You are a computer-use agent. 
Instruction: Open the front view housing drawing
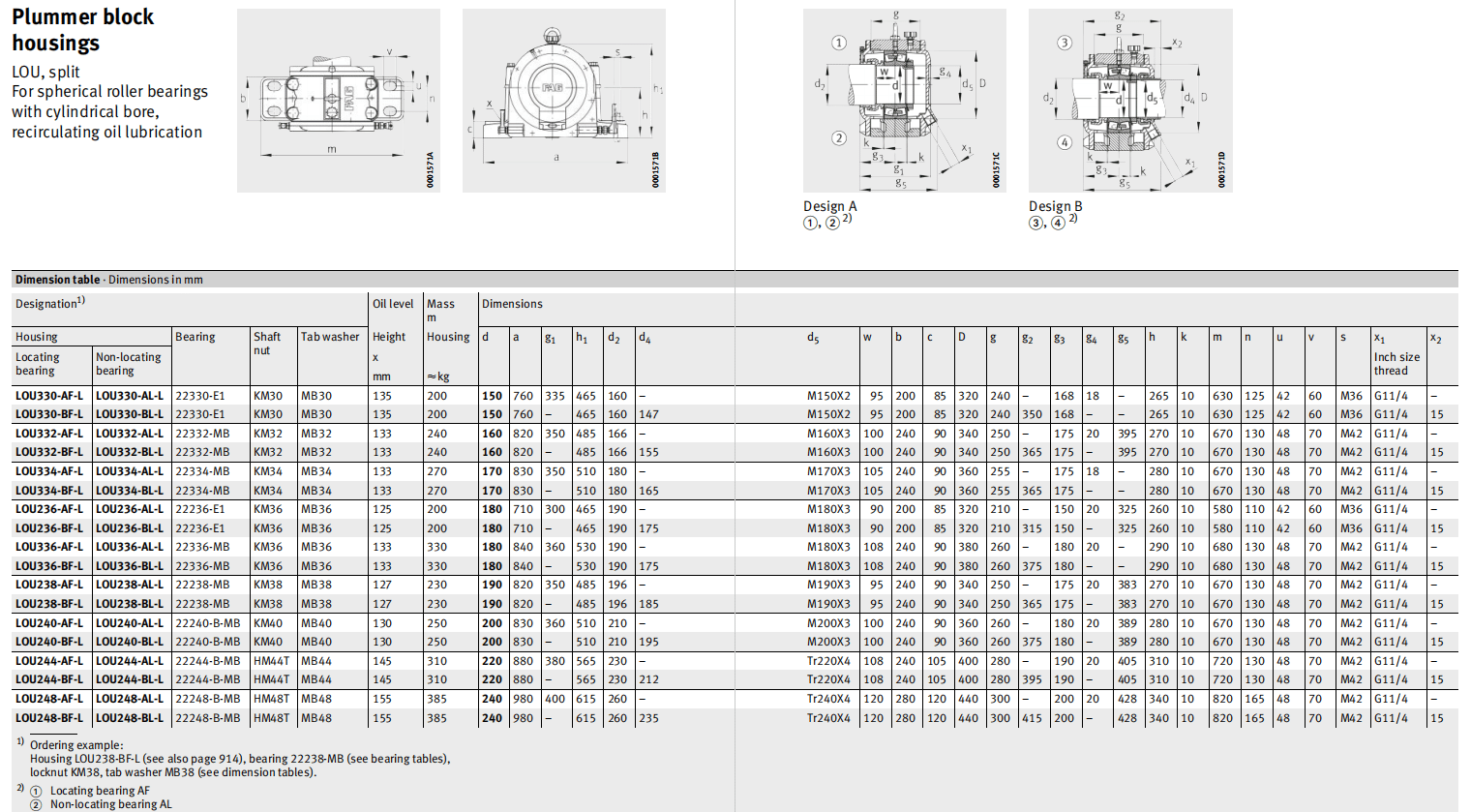click(563, 101)
